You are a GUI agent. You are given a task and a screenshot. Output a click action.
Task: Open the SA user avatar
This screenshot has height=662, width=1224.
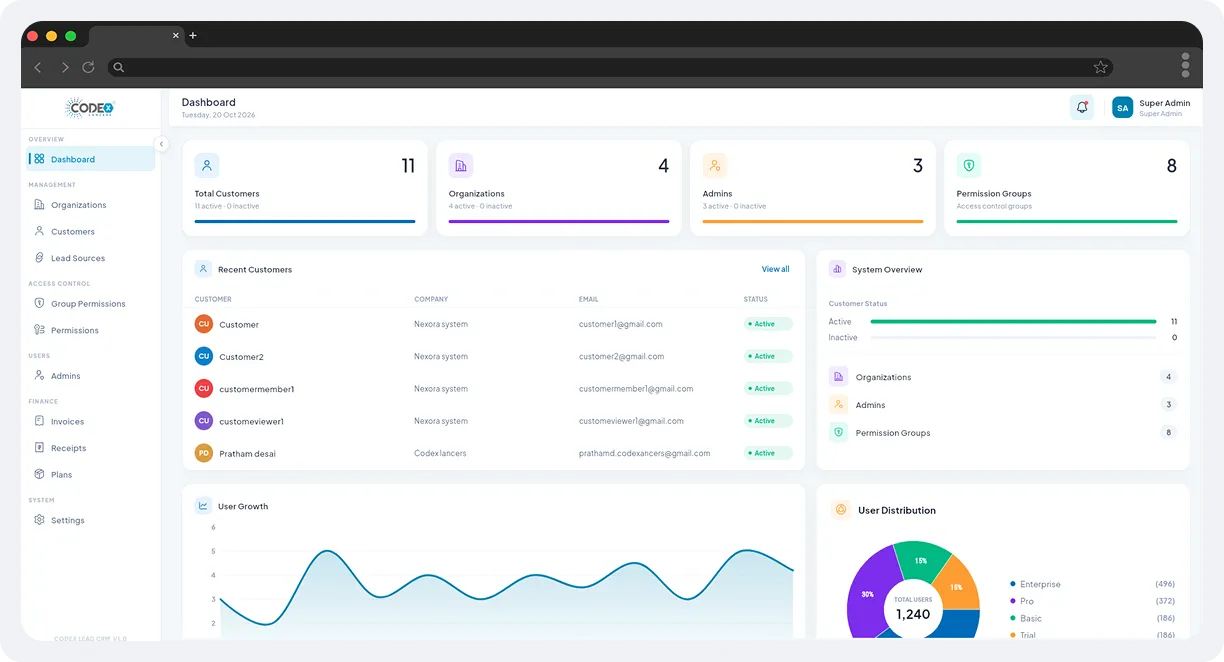[x=1122, y=107]
